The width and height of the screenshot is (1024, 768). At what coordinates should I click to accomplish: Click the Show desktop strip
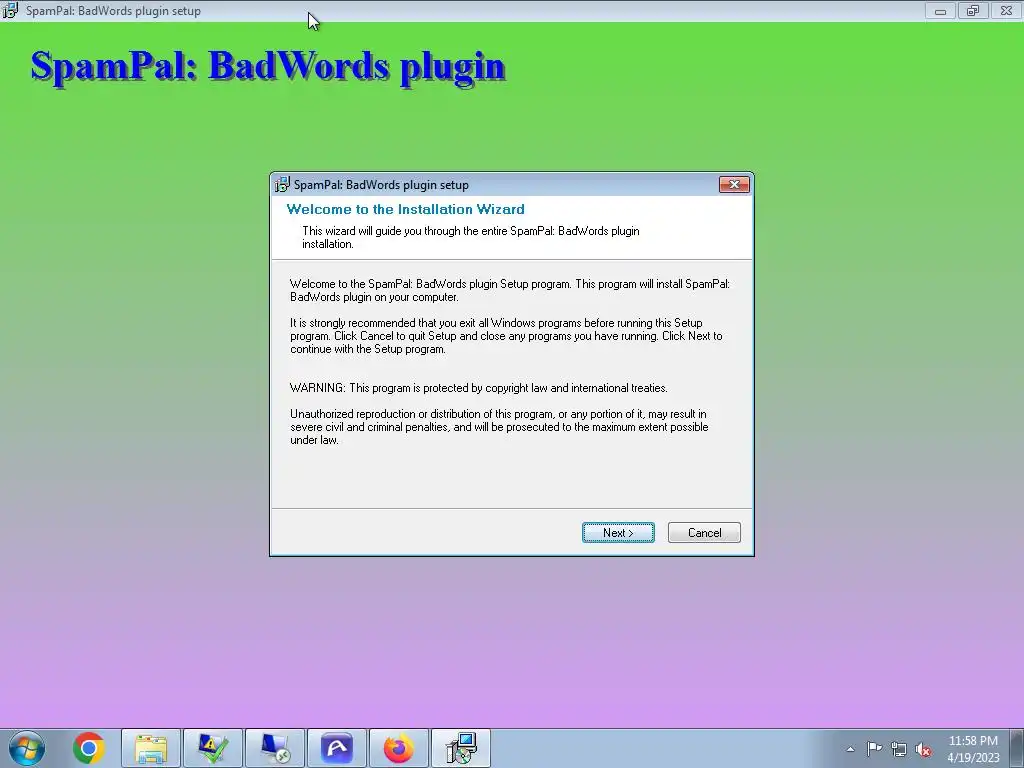click(x=1017, y=748)
